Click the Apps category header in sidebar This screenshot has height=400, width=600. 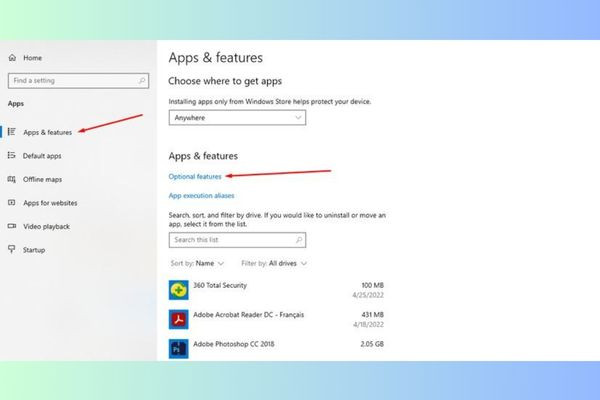pyautogui.click(x=16, y=104)
